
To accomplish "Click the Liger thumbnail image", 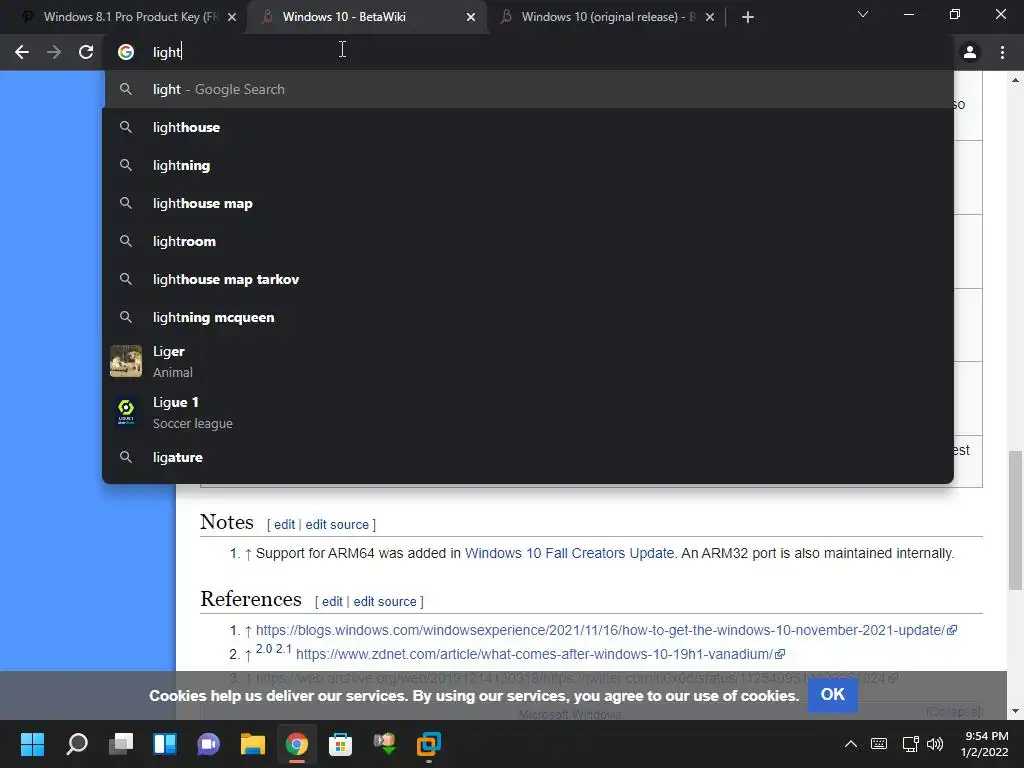I will pyautogui.click(x=126, y=361).
